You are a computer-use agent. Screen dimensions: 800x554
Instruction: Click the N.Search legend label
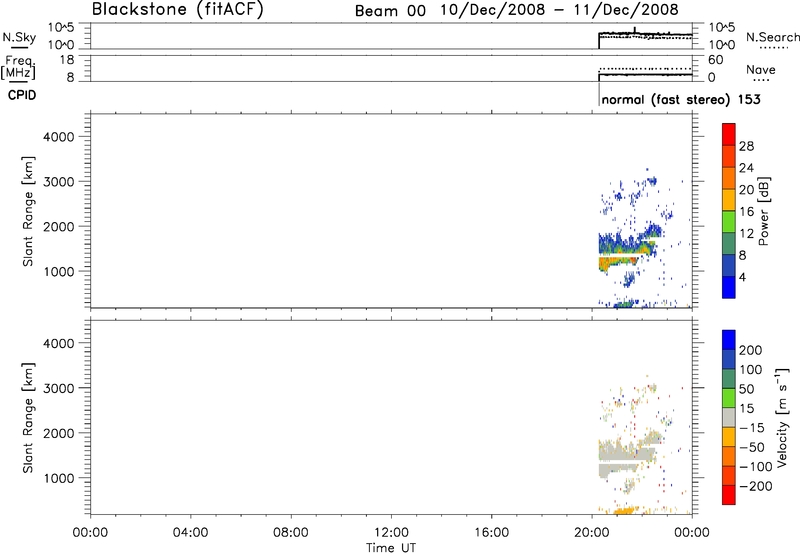coord(772,37)
